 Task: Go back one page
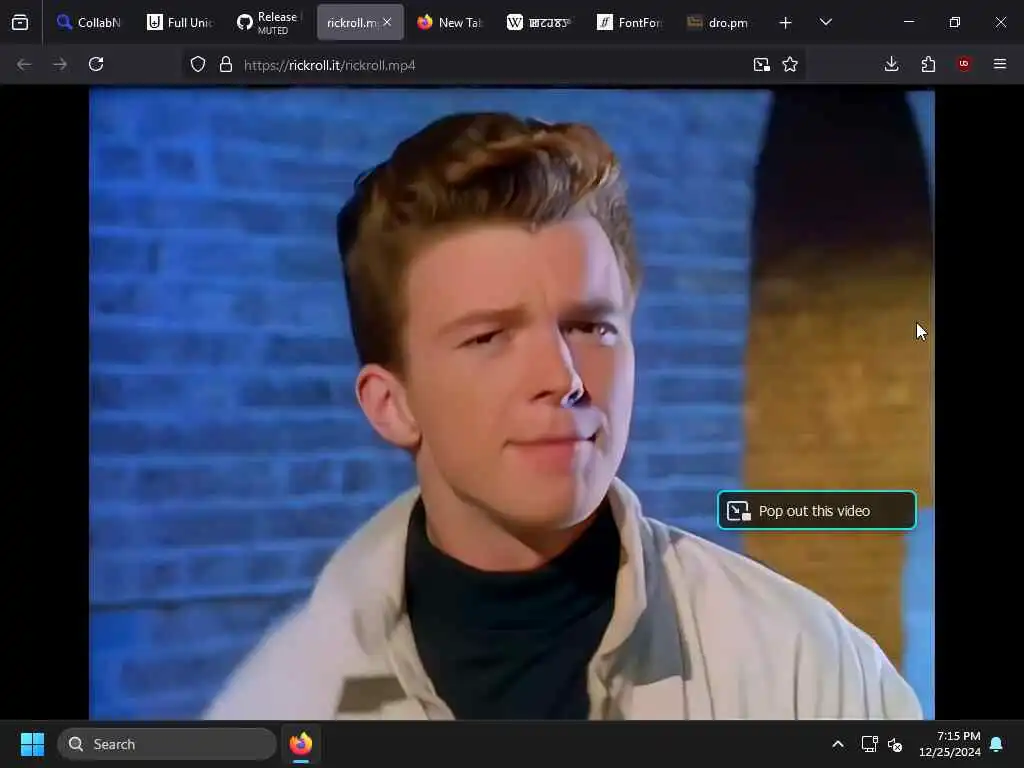[x=24, y=64]
